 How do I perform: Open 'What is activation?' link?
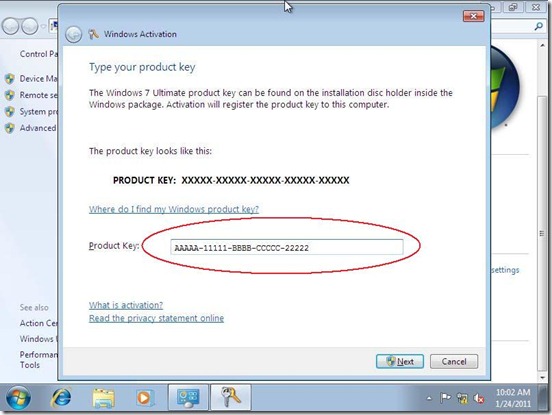[x=126, y=305]
